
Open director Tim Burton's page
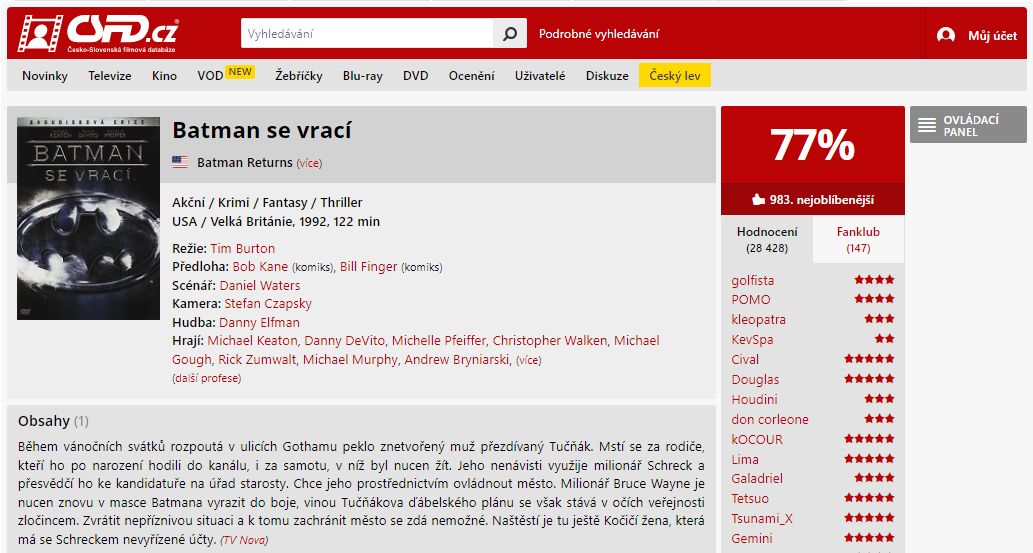tap(242, 248)
